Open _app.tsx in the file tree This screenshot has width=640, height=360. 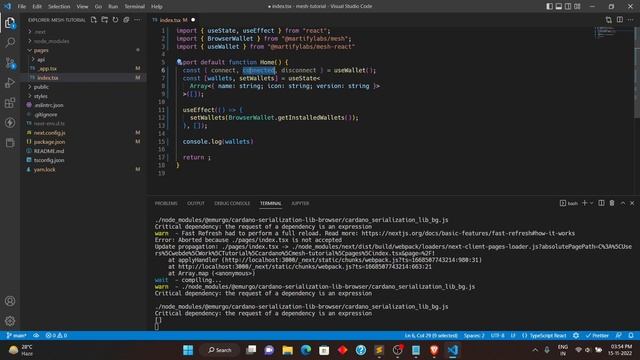pos(48,69)
